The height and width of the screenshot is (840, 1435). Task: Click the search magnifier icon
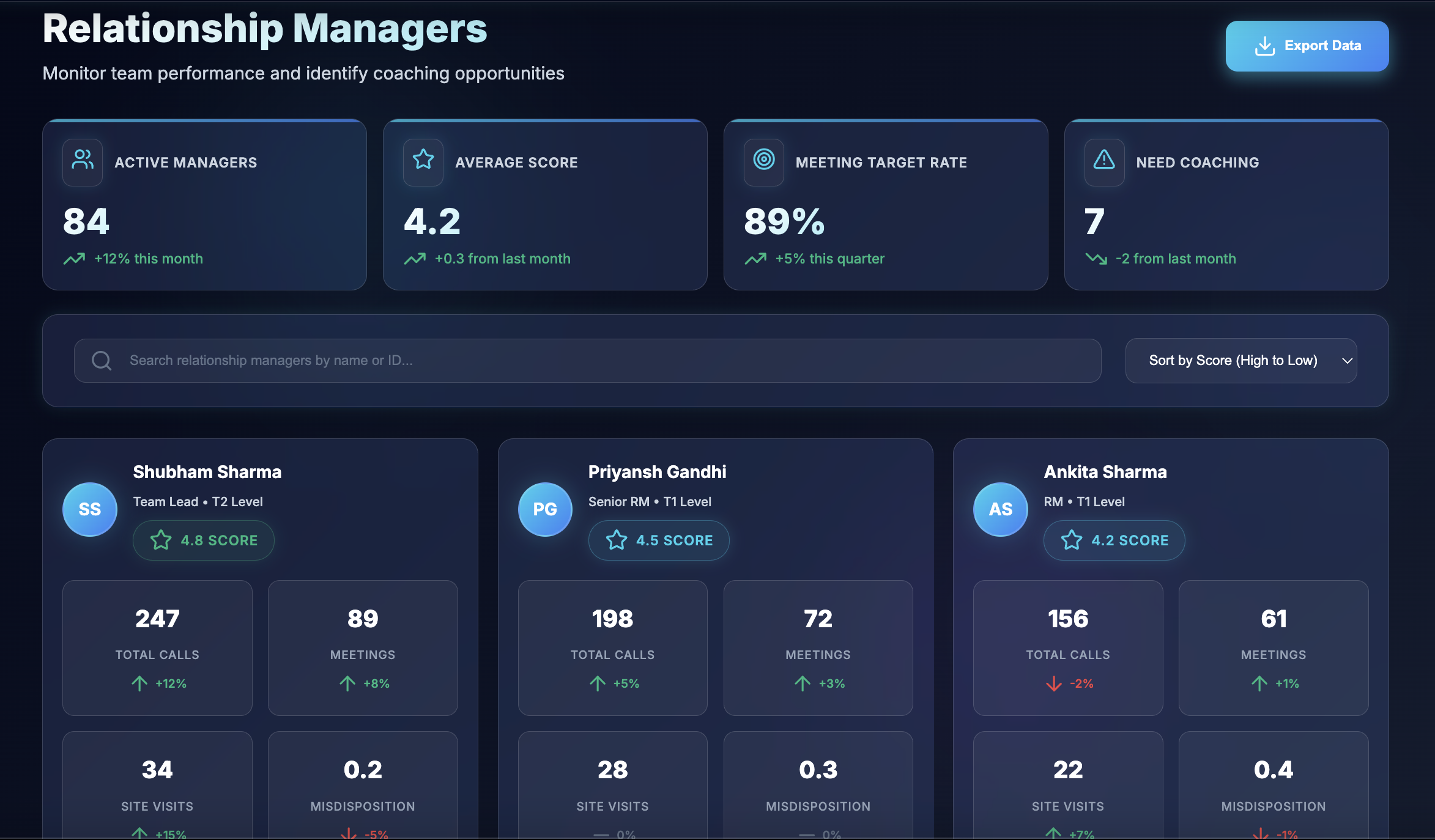pos(102,360)
